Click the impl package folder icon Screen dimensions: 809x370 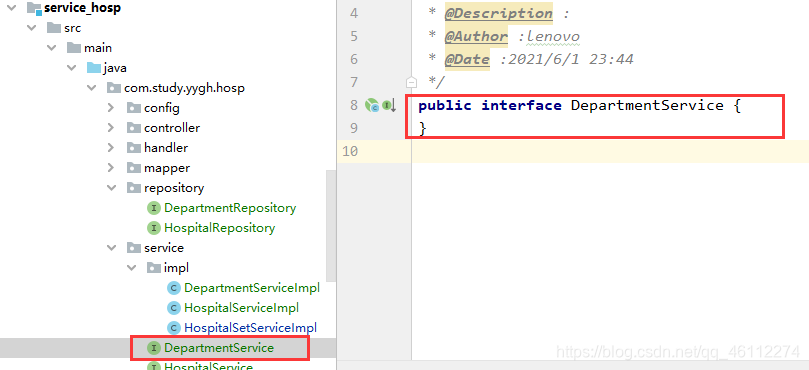pos(154,268)
